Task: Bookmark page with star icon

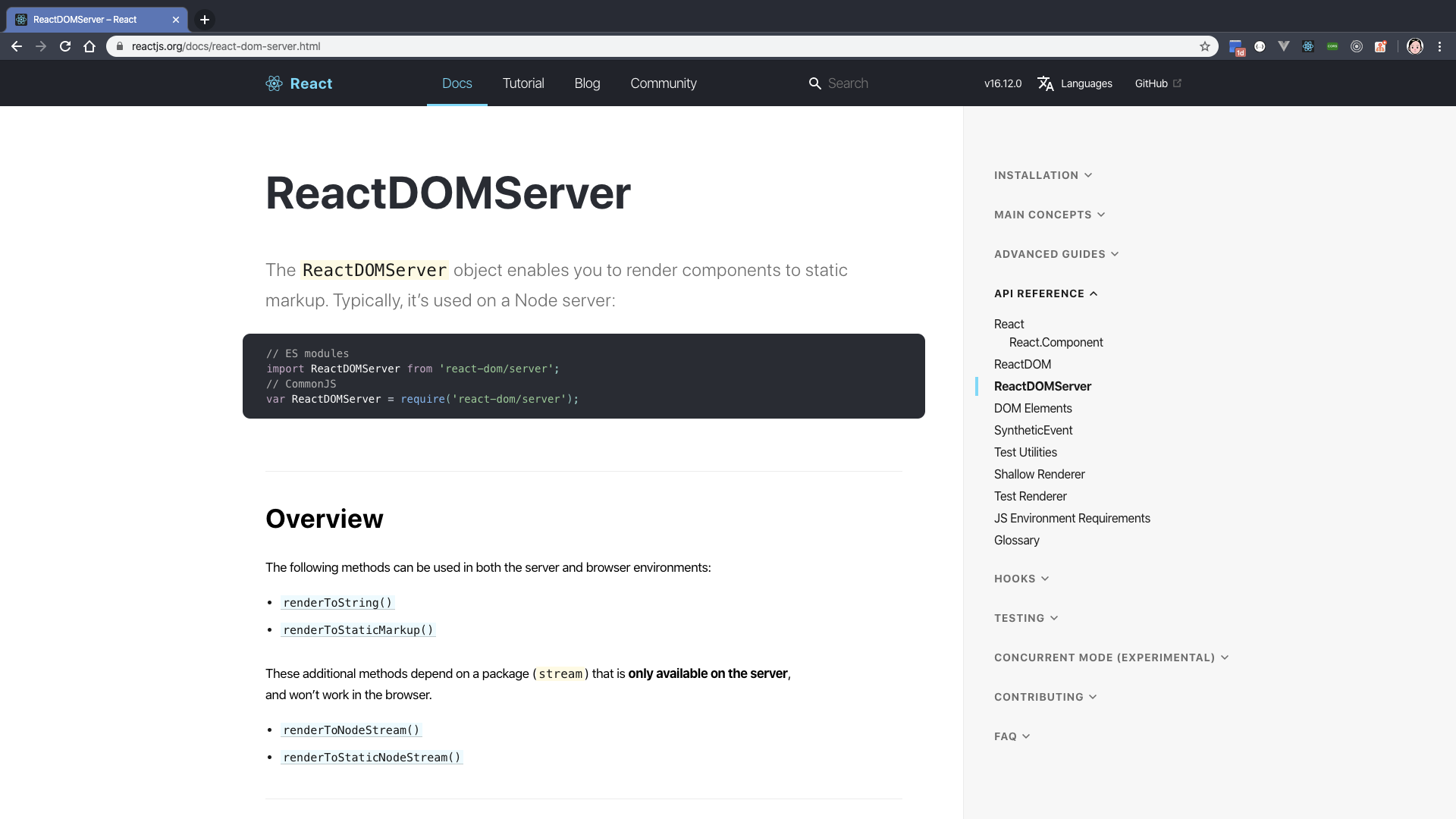Action: pyautogui.click(x=1205, y=46)
